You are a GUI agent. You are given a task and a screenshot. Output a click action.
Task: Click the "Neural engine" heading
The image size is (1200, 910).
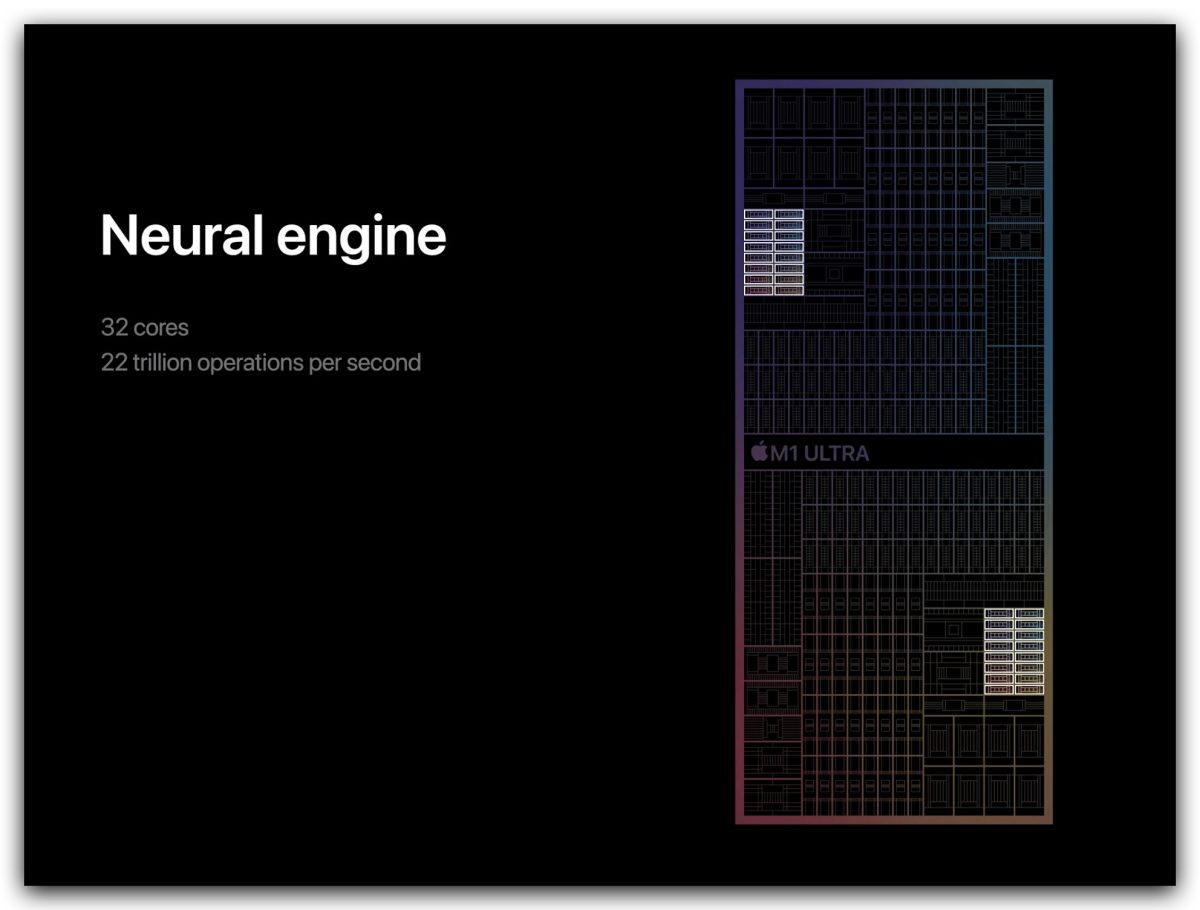[273, 236]
